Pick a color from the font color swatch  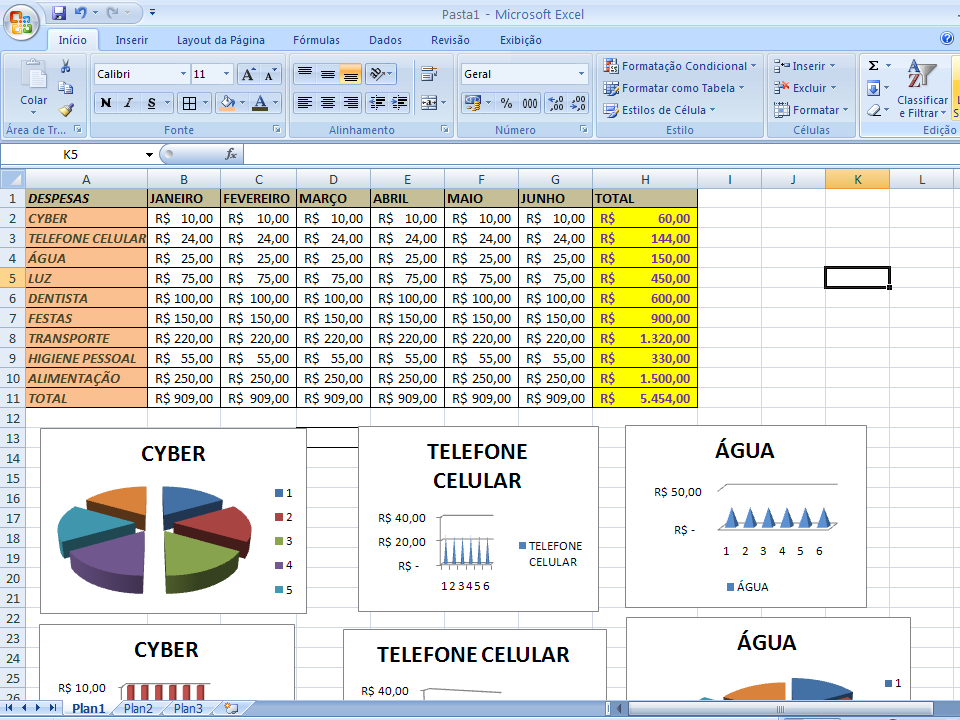tap(263, 103)
